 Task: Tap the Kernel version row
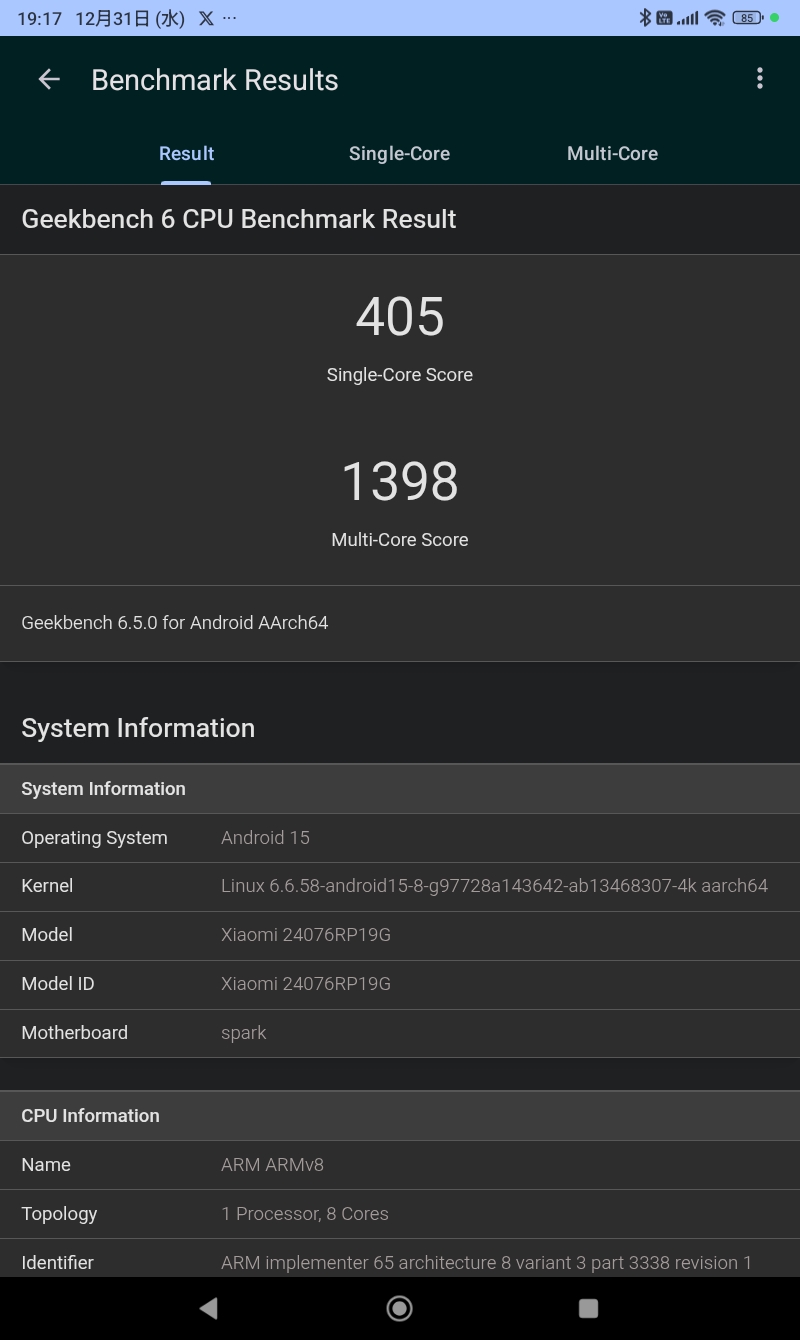point(400,886)
